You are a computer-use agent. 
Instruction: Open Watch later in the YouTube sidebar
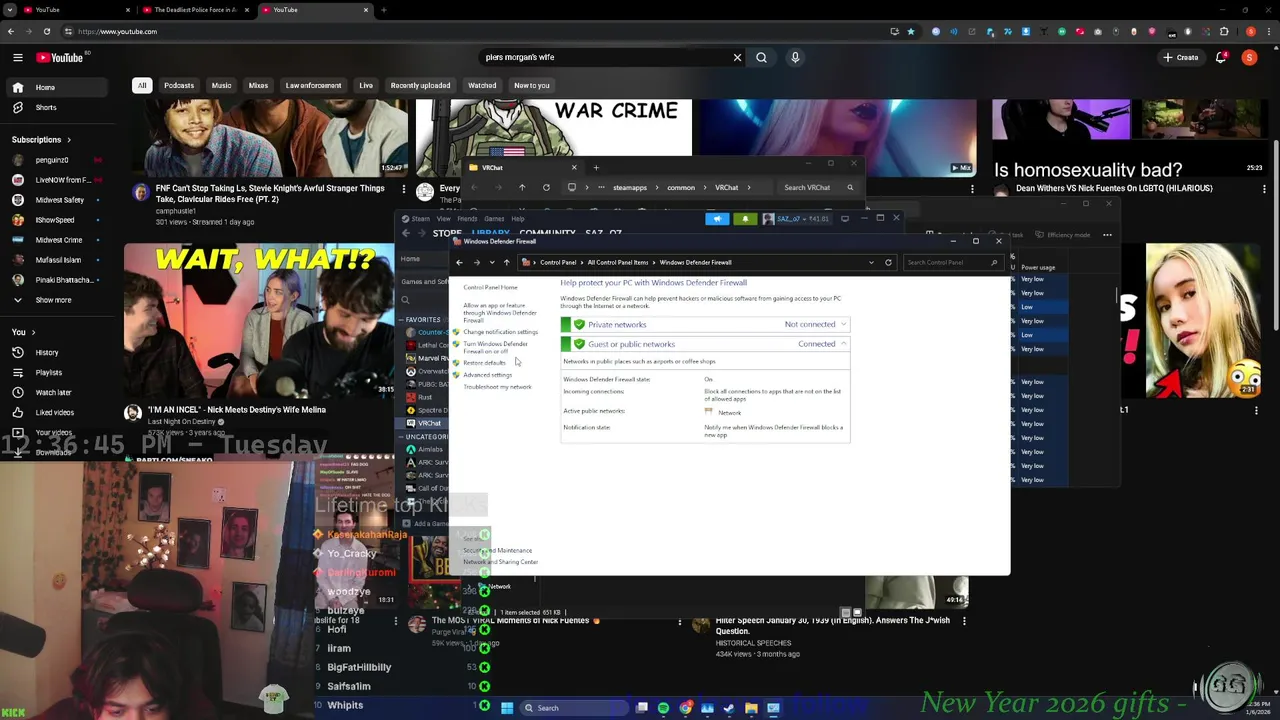[x=53, y=392]
